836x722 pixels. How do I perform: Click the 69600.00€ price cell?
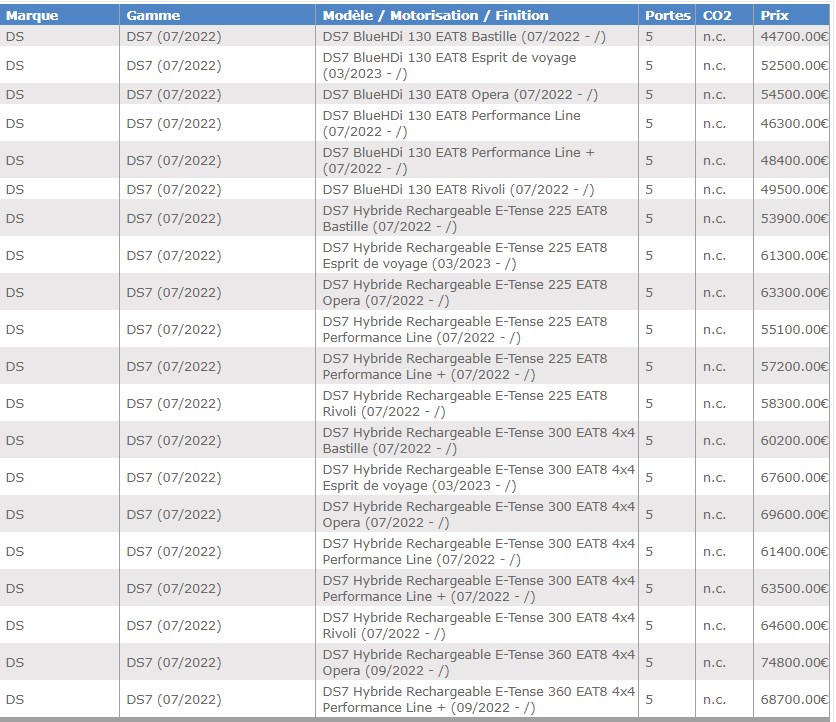[x=794, y=514]
